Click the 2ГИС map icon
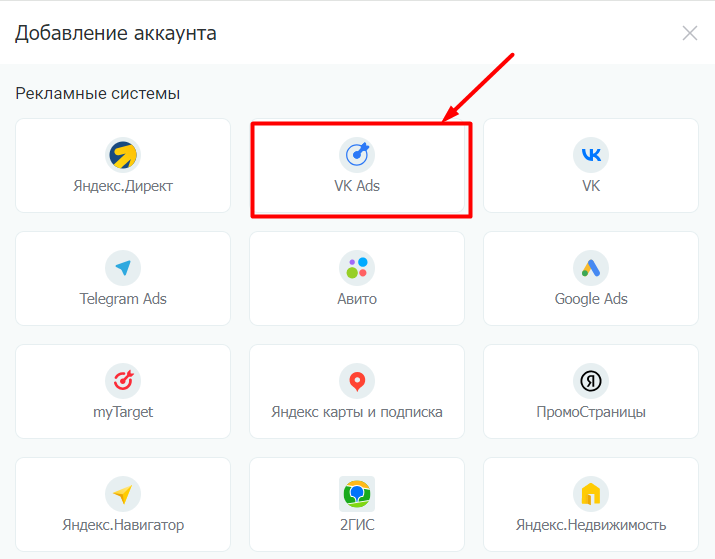Image resolution: width=715 pixels, height=559 pixels. click(x=357, y=494)
